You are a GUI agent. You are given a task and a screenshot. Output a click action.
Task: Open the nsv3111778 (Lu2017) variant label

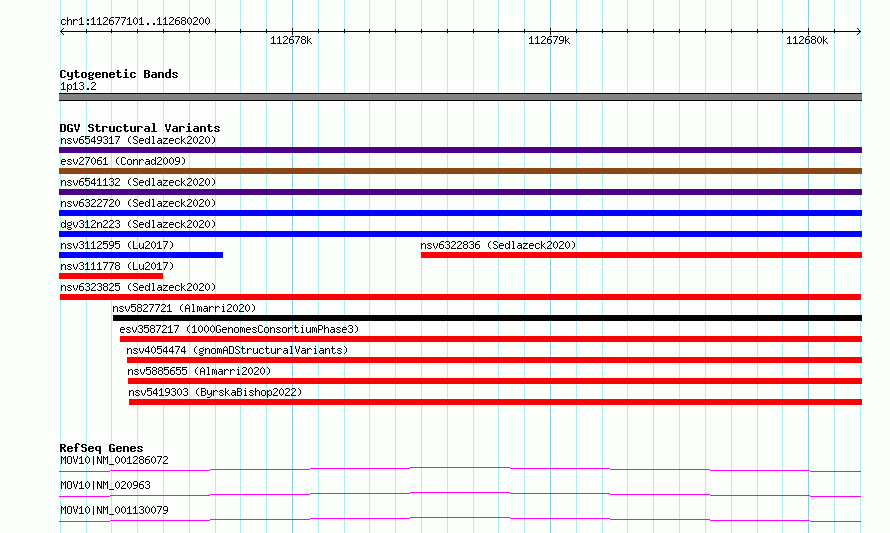point(117,266)
